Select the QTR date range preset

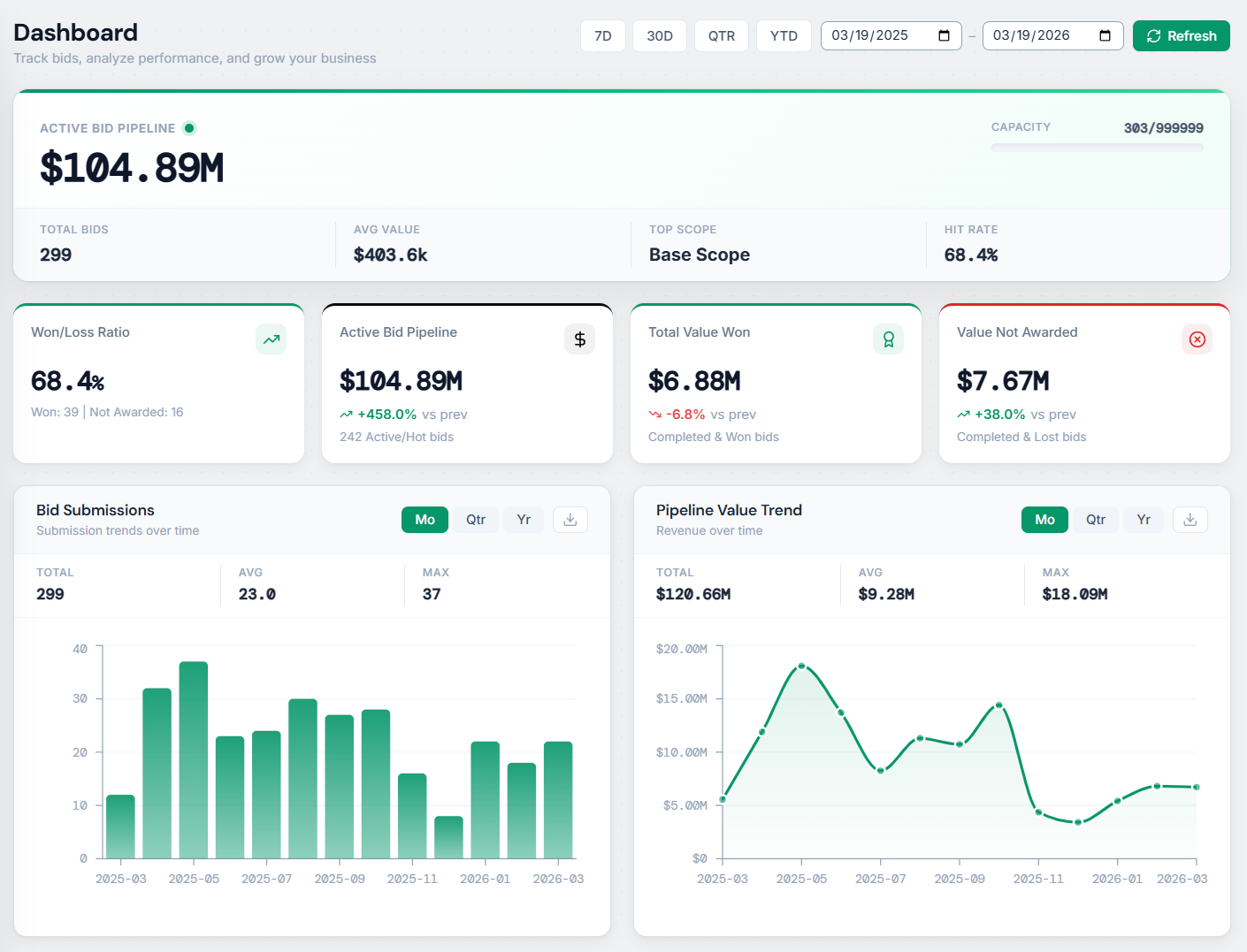click(721, 36)
